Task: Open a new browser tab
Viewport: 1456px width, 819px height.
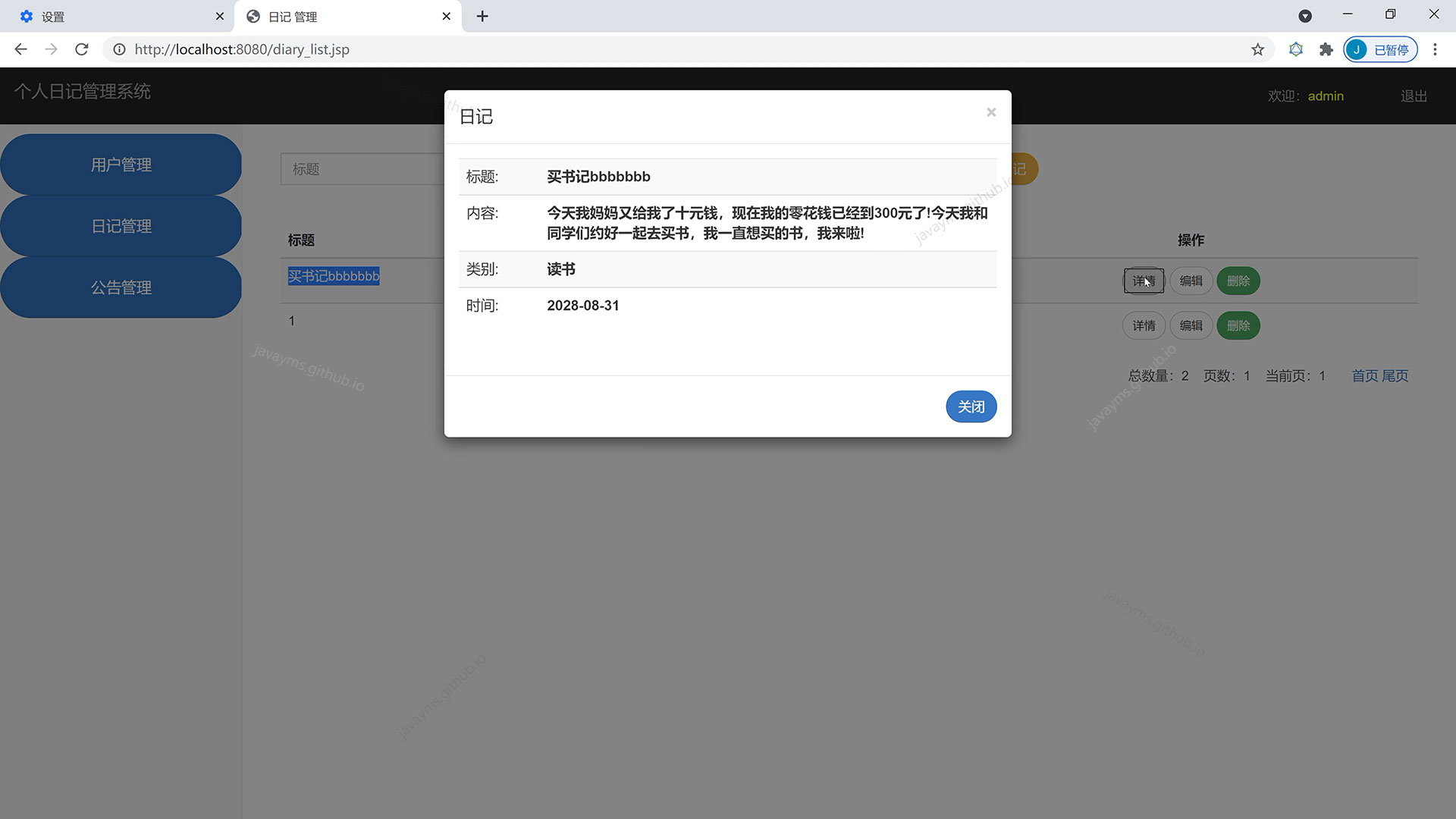Action: 482,16
